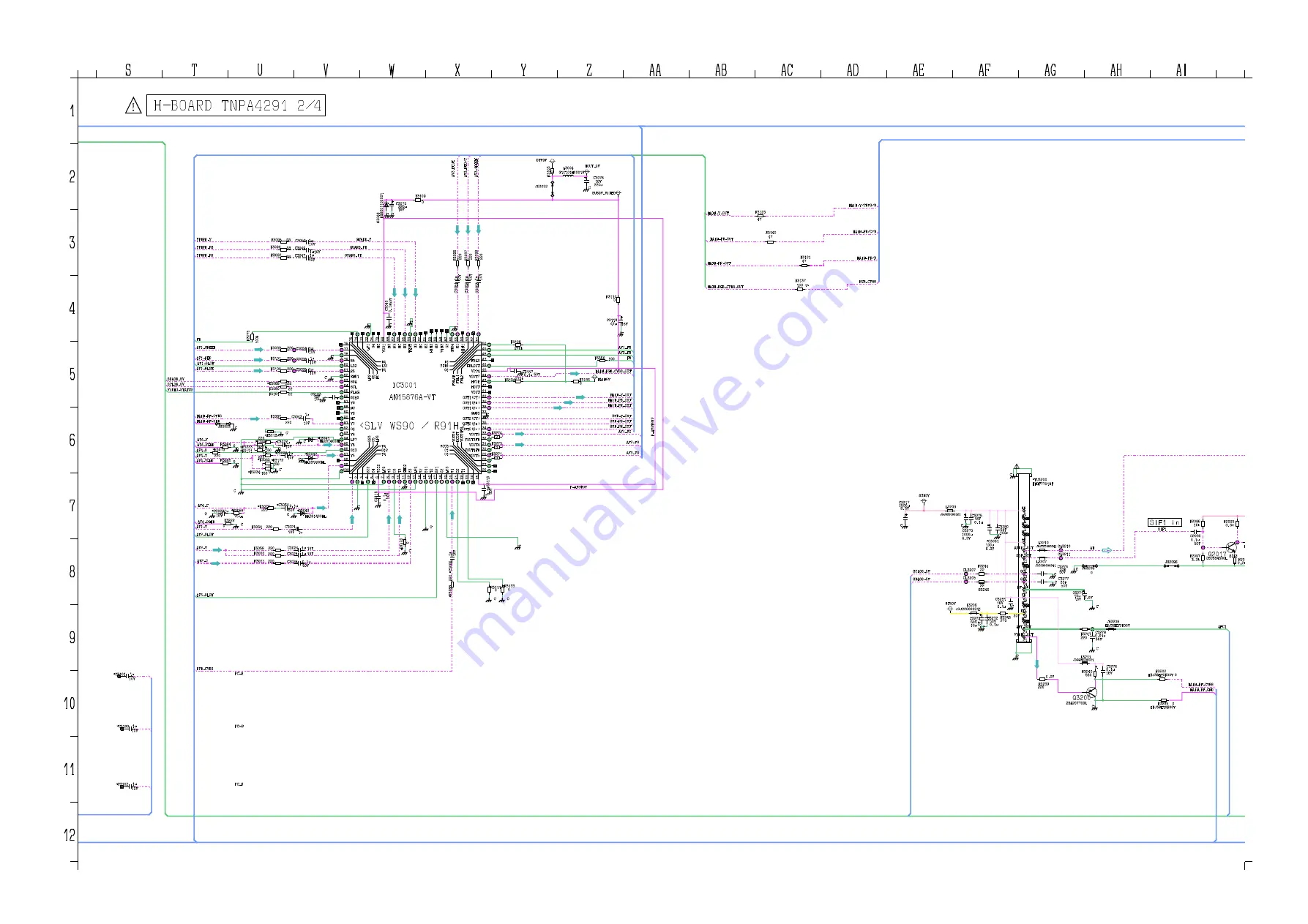The image size is (1308, 924).
Task: Click column header T
Action: click(194, 70)
